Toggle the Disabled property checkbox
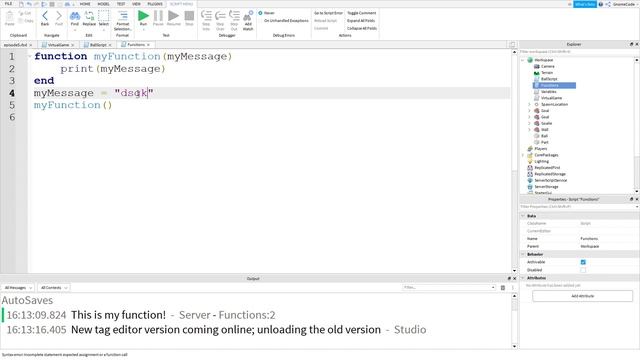 click(583, 270)
